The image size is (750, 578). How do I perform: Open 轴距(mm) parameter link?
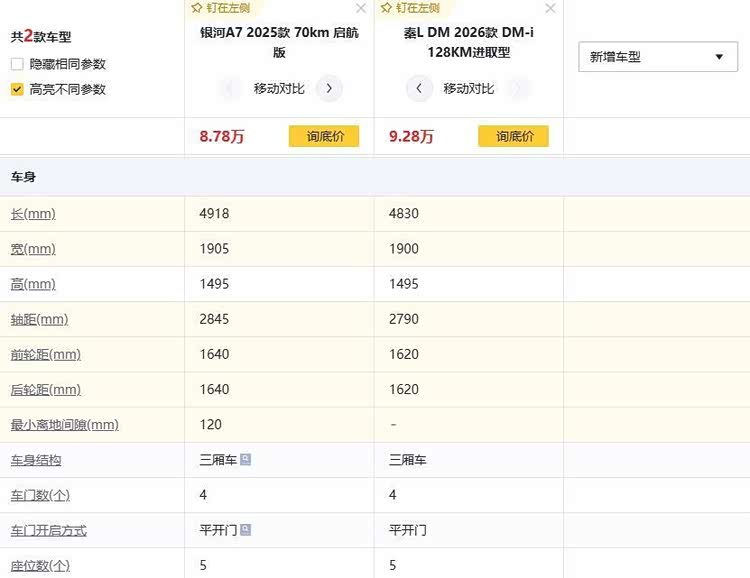tap(39, 320)
